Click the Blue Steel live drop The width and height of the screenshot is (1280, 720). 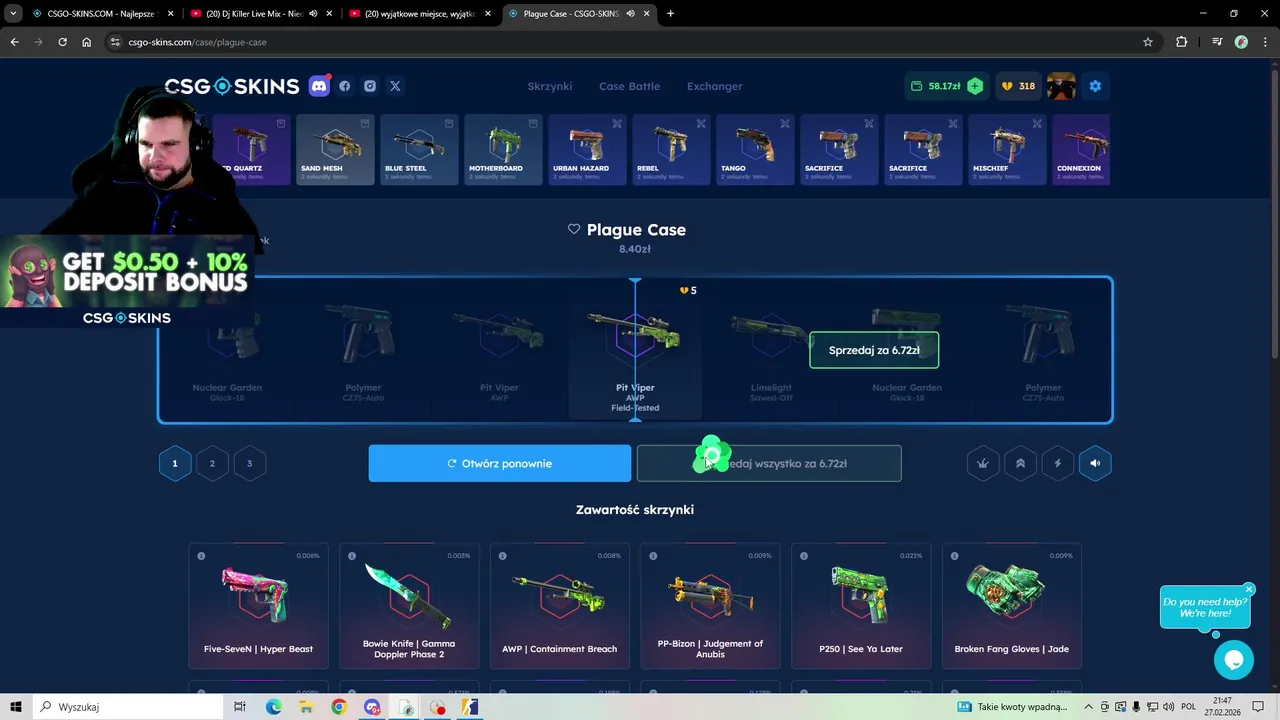pyautogui.click(x=419, y=150)
